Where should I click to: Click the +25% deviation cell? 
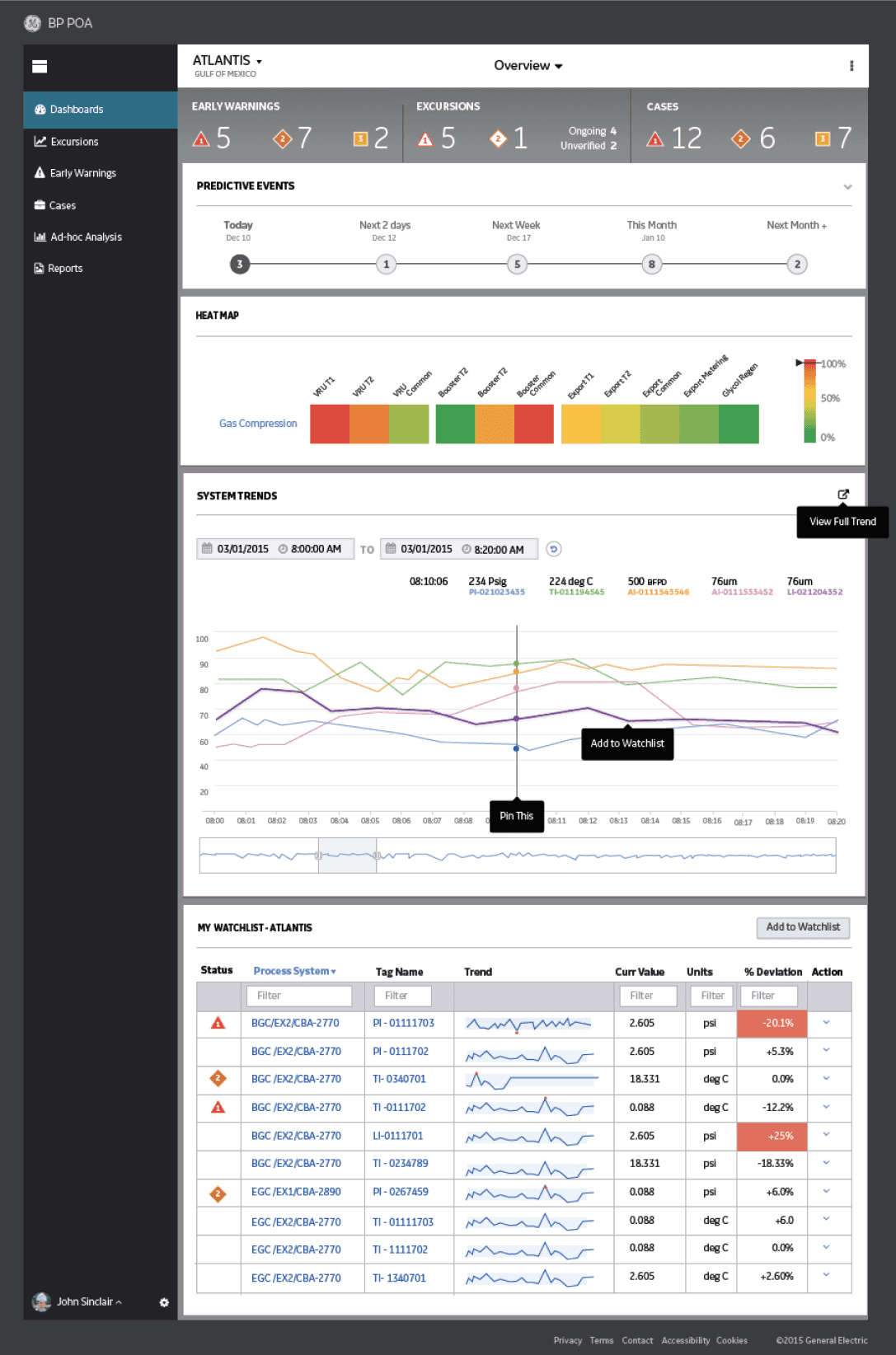(x=772, y=1136)
